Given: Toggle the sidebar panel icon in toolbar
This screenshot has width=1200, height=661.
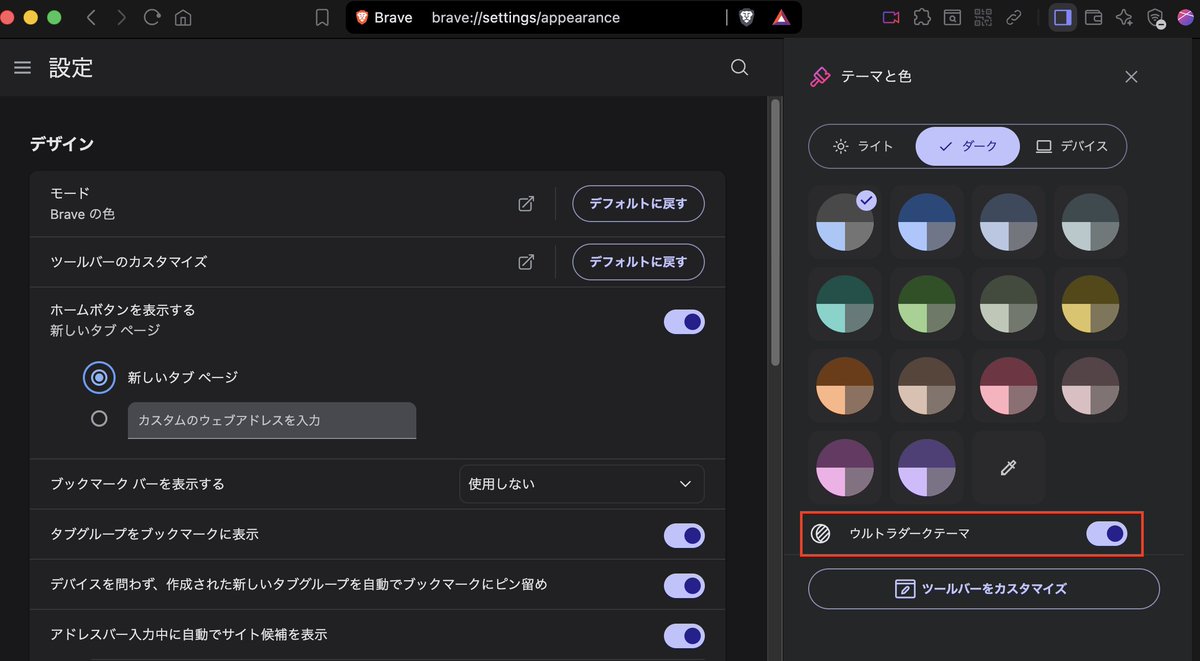Looking at the screenshot, I should (x=1062, y=17).
